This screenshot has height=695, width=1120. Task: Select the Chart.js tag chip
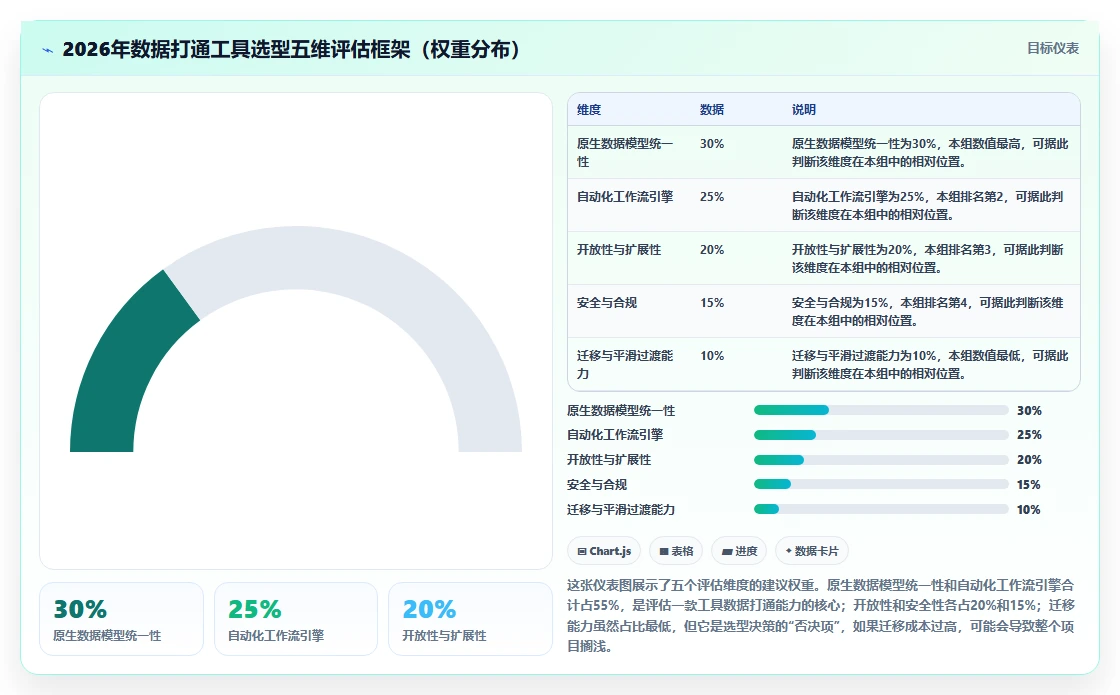point(604,551)
